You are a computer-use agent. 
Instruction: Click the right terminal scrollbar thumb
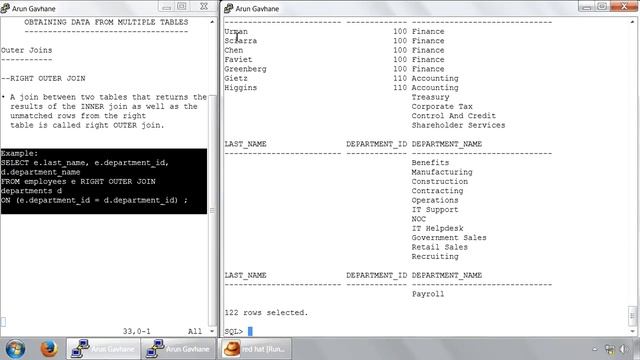tap(633, 316)
